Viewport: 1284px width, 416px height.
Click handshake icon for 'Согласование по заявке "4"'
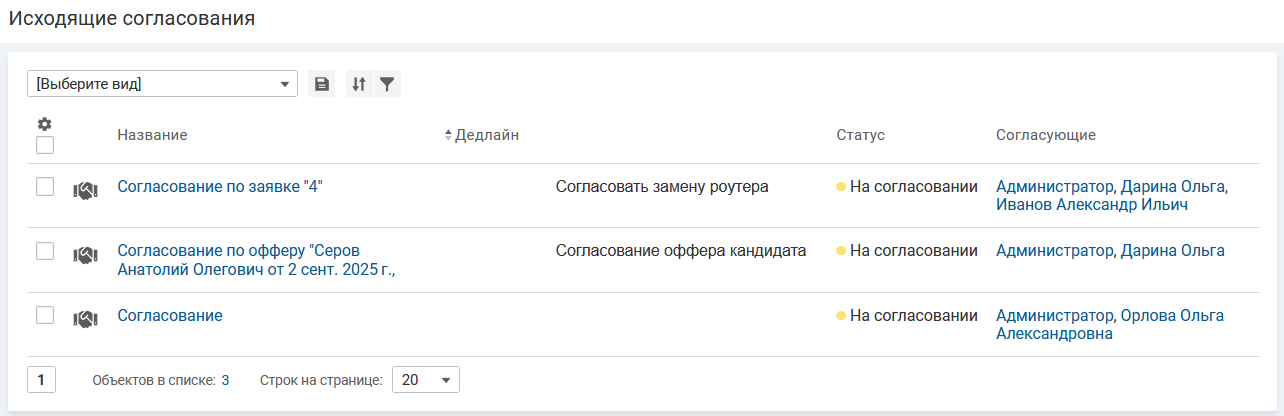(85, 190)
